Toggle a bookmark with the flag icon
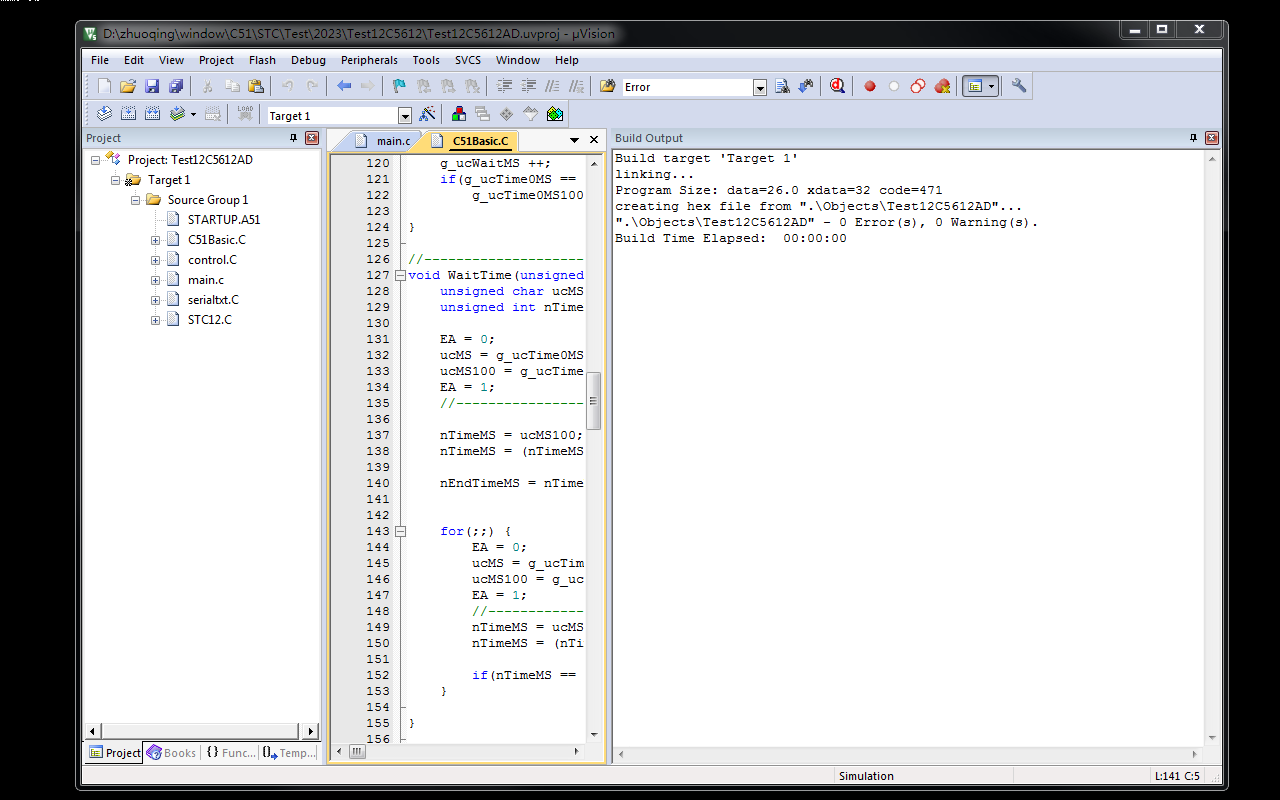 point(399,87)
